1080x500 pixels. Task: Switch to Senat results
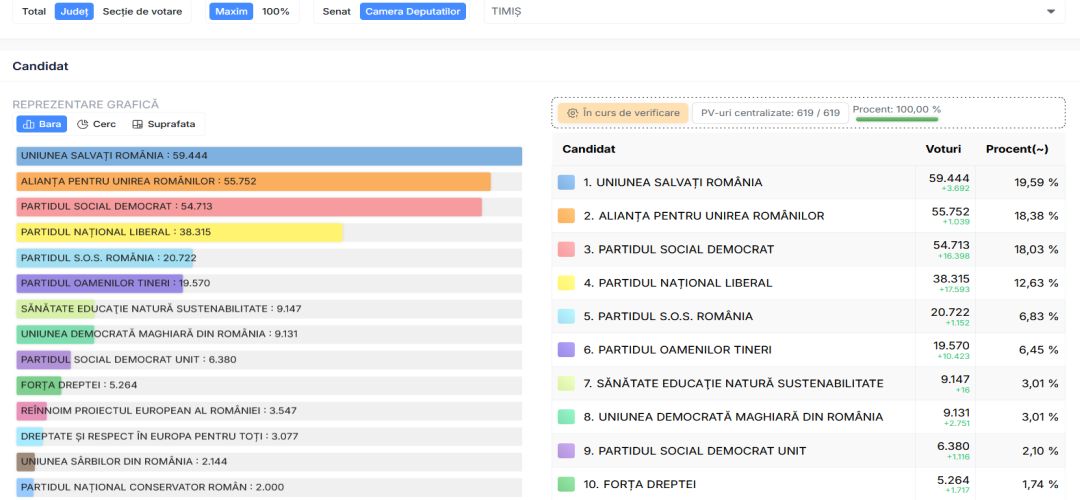click(337, 12)
